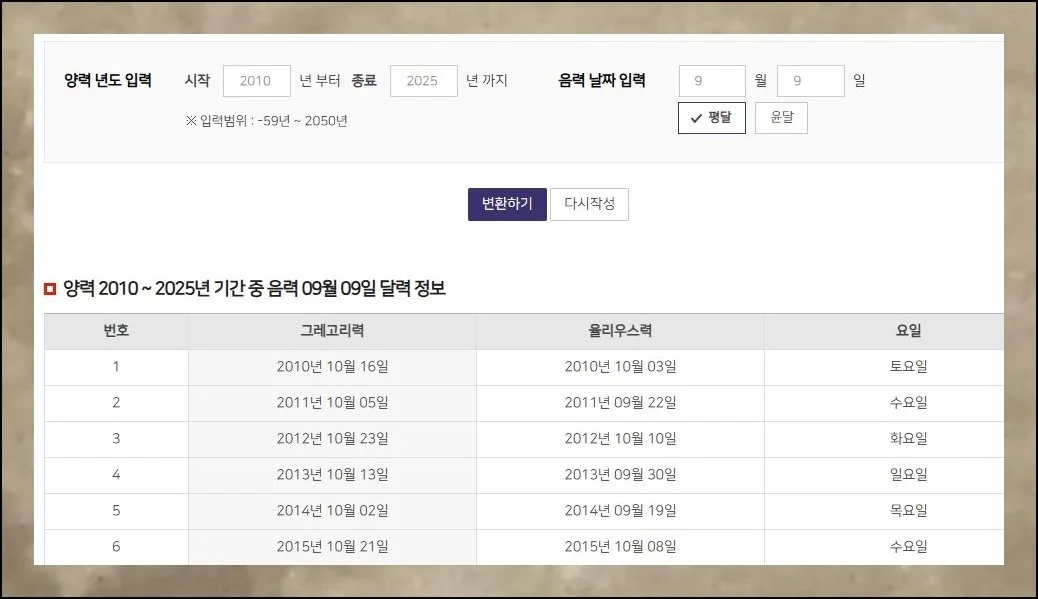Toggle the 평달 (regular month) option

(711, 118)
